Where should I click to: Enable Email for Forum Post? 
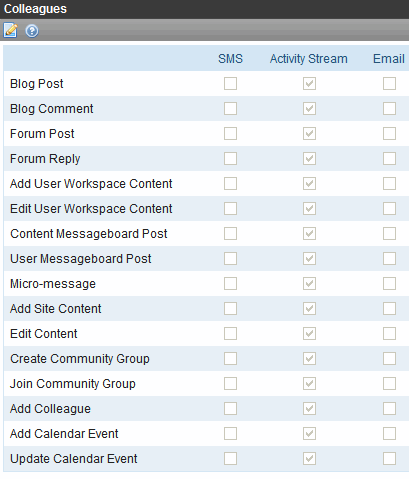tap(389, 133)
